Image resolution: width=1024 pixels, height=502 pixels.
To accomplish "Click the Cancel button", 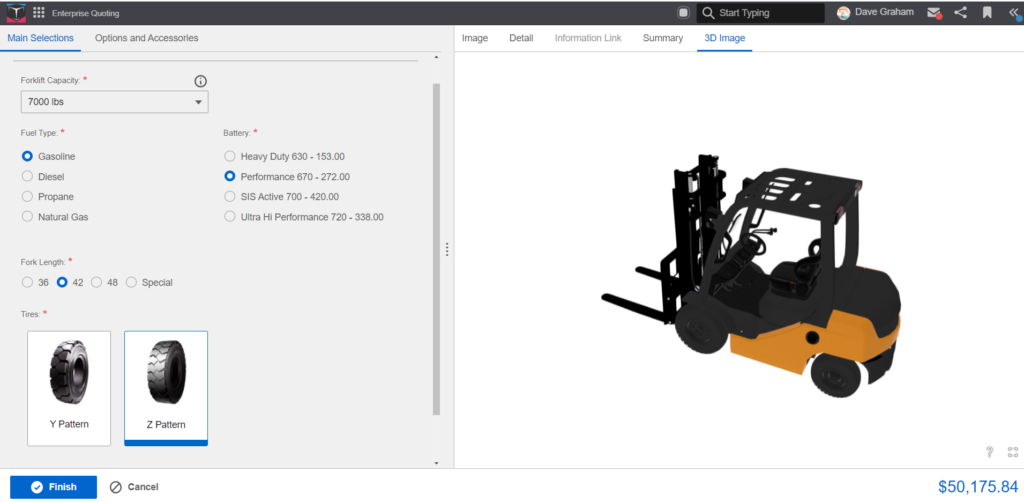I will point(134,487).
